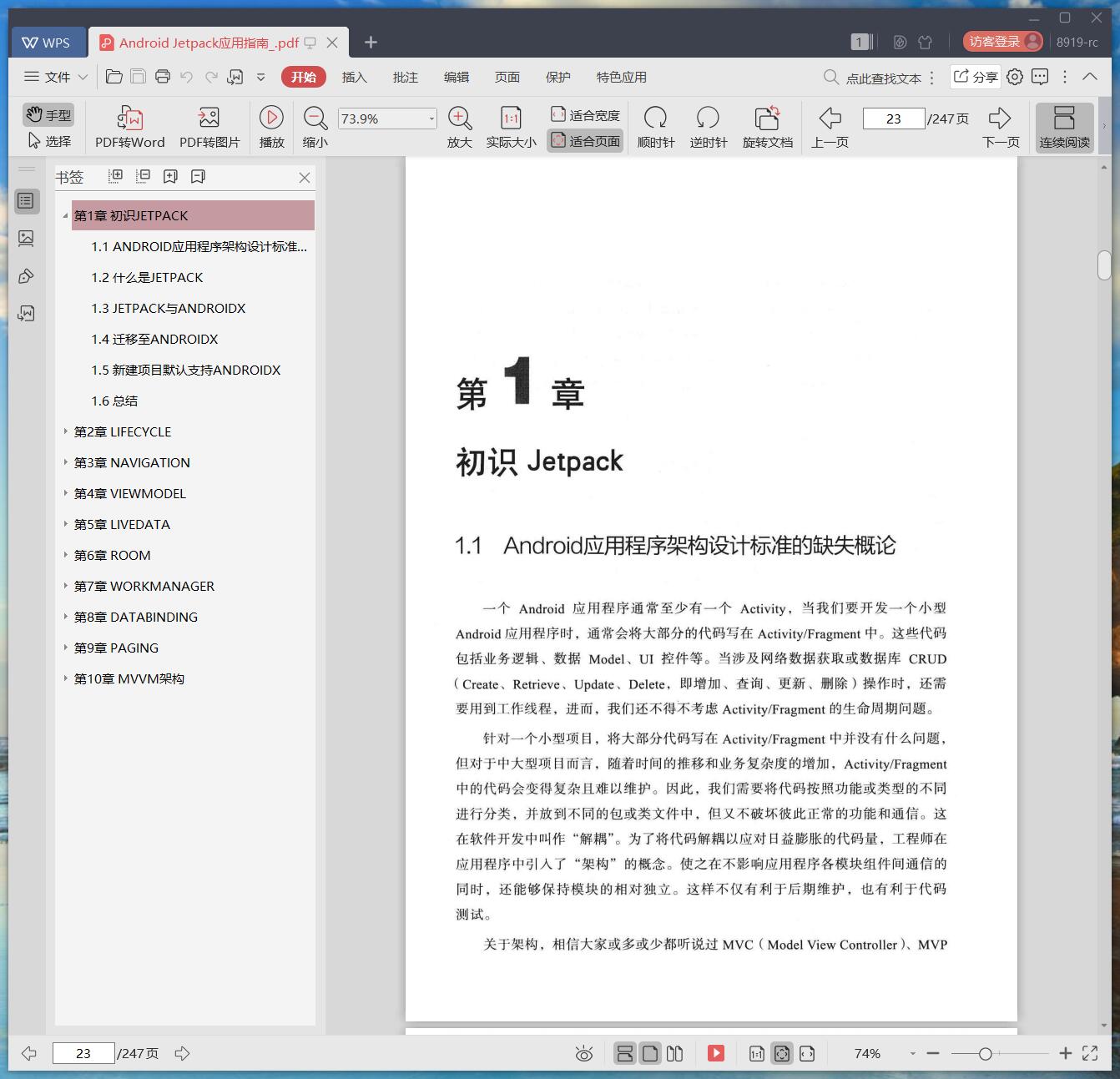Show the thumbnails panel sidebar icon
This screenshot has height=1079, width=1120.
click(26, 239)
